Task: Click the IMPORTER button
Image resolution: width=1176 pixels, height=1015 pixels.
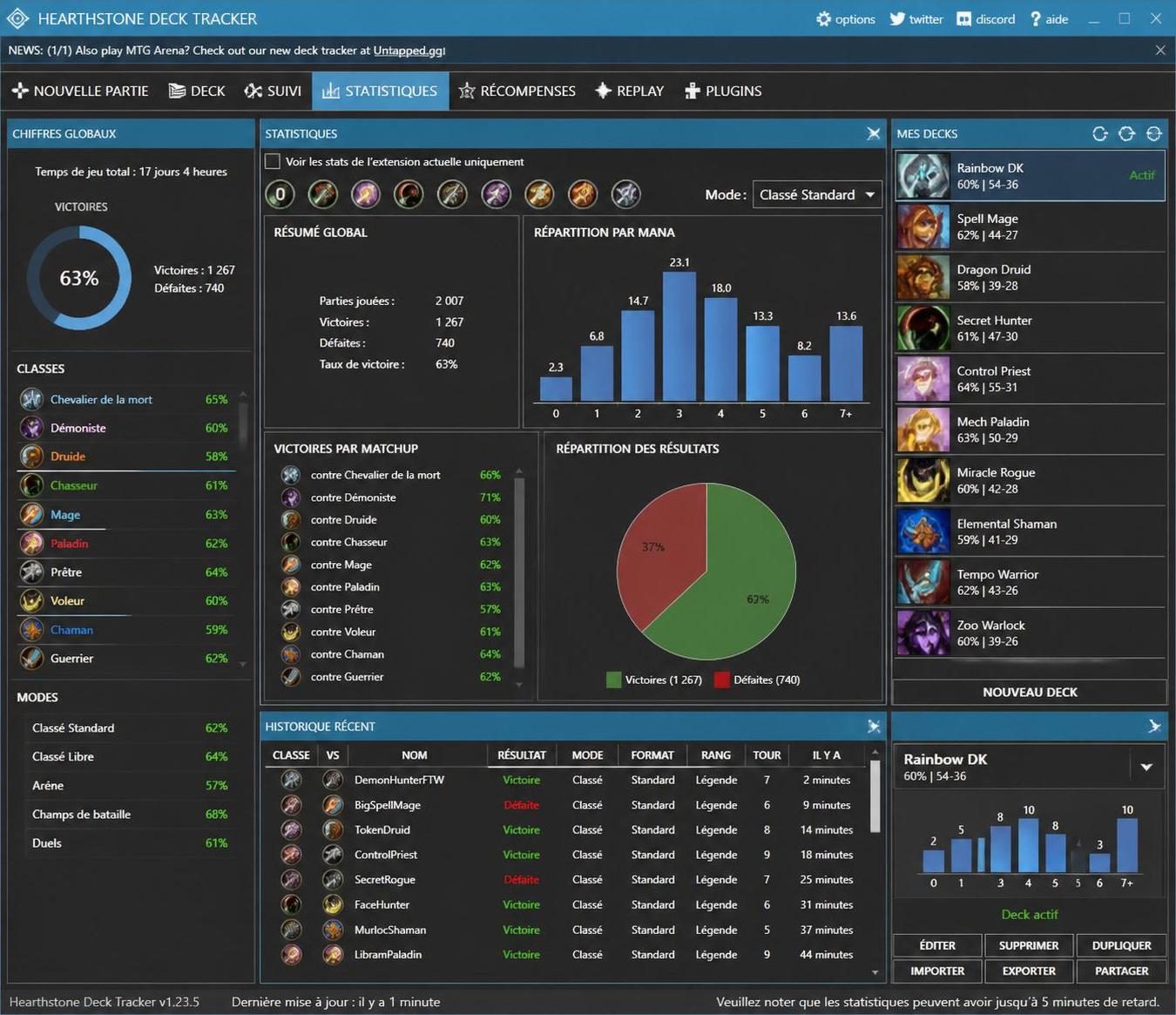Action: [937, 971]
